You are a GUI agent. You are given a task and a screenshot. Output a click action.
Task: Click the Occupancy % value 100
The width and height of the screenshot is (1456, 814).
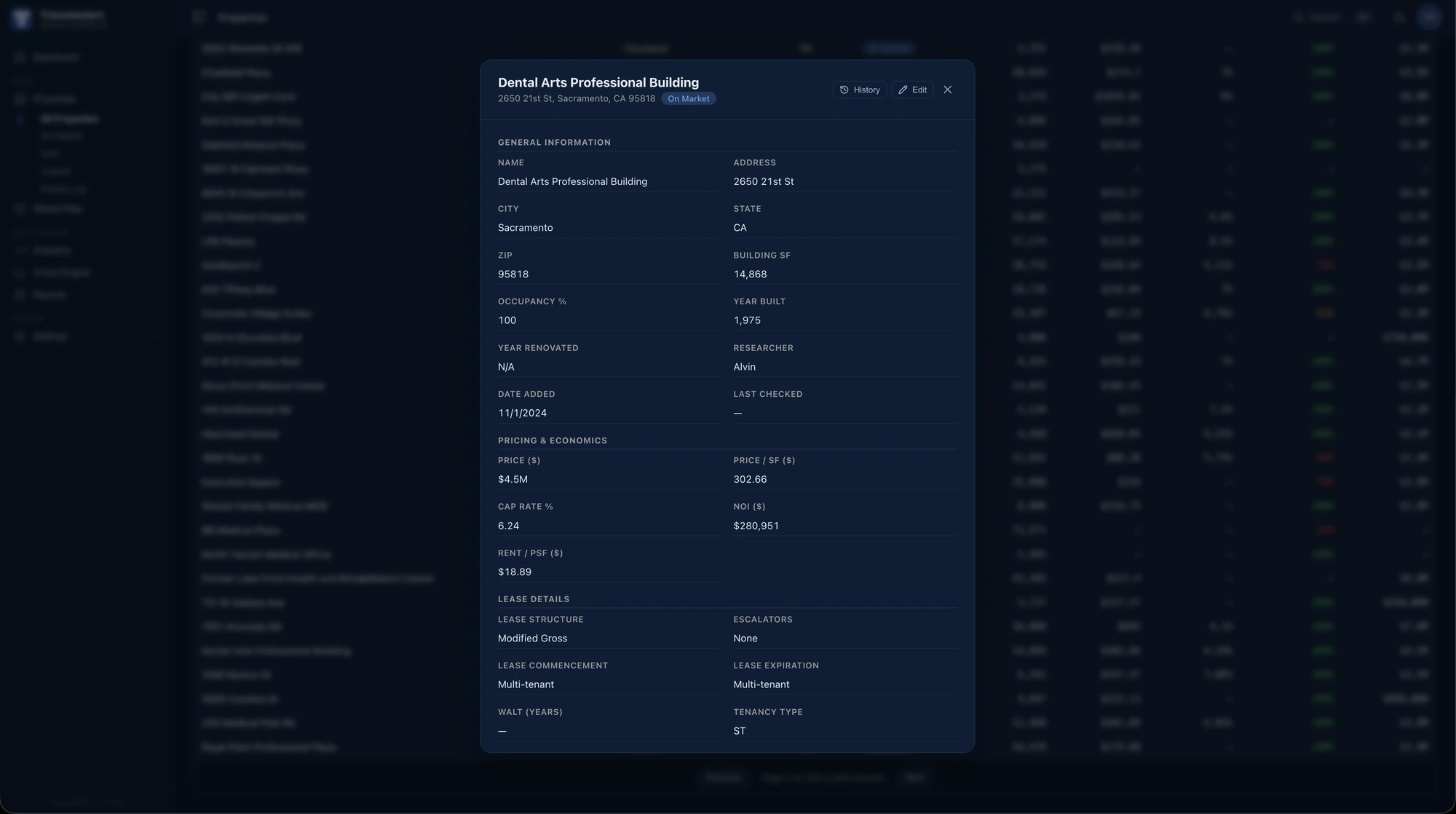click(507, 320)
